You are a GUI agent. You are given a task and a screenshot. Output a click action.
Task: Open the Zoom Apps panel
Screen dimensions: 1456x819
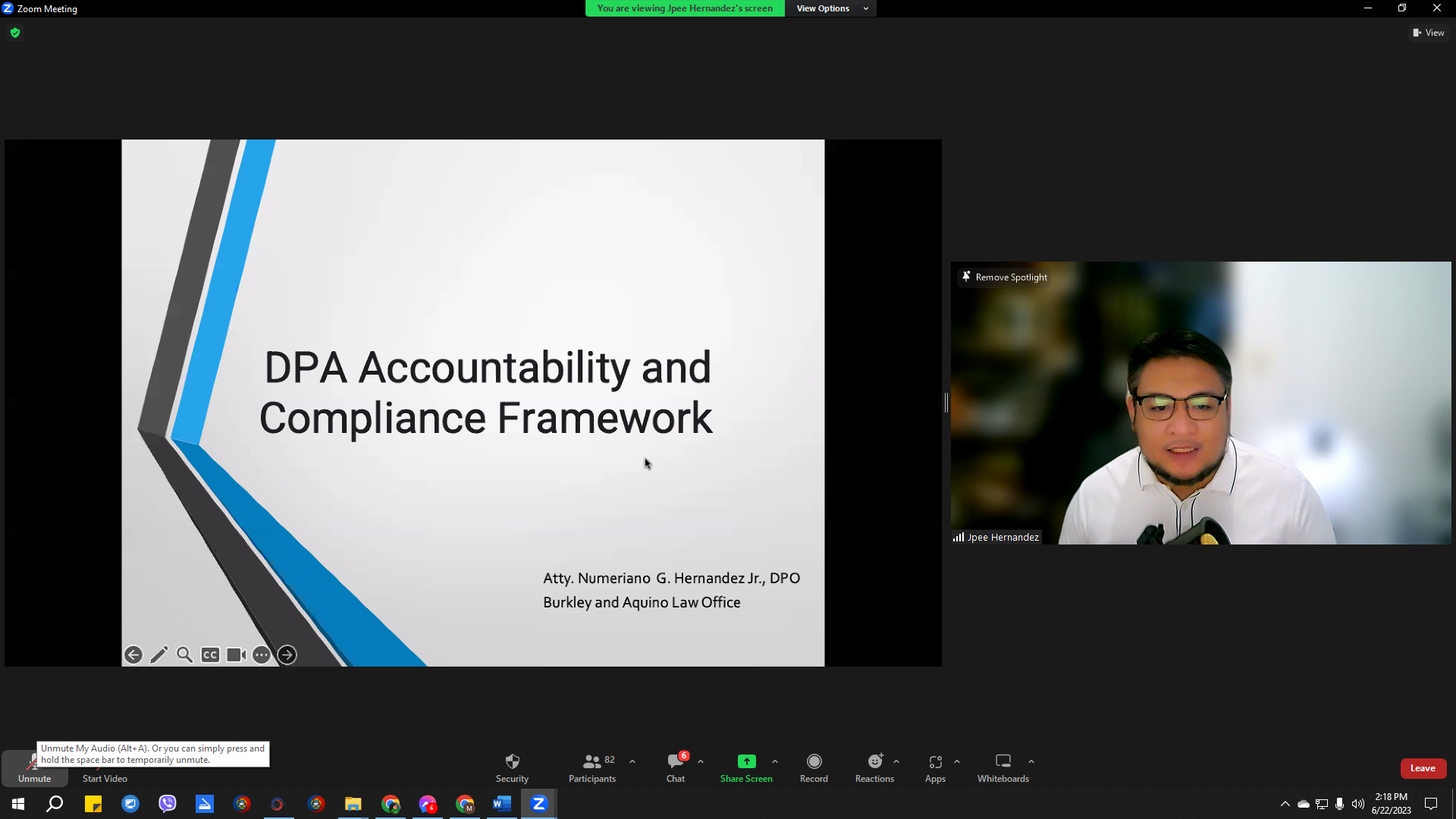[x=935, y=768]
